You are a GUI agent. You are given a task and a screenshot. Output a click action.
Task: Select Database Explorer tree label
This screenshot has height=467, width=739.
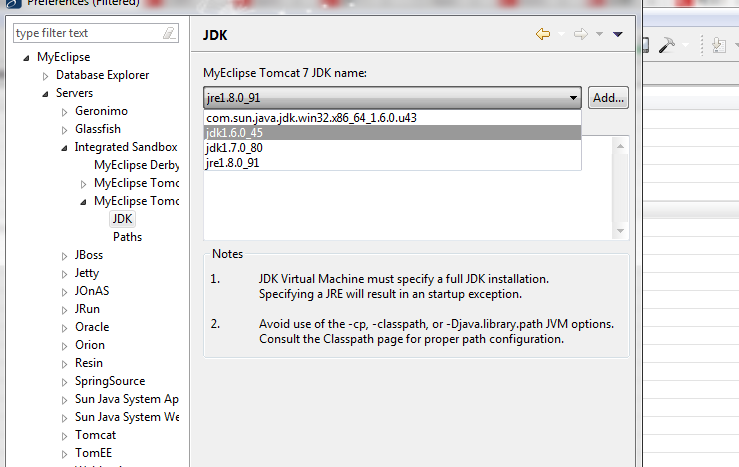point(102,75)
